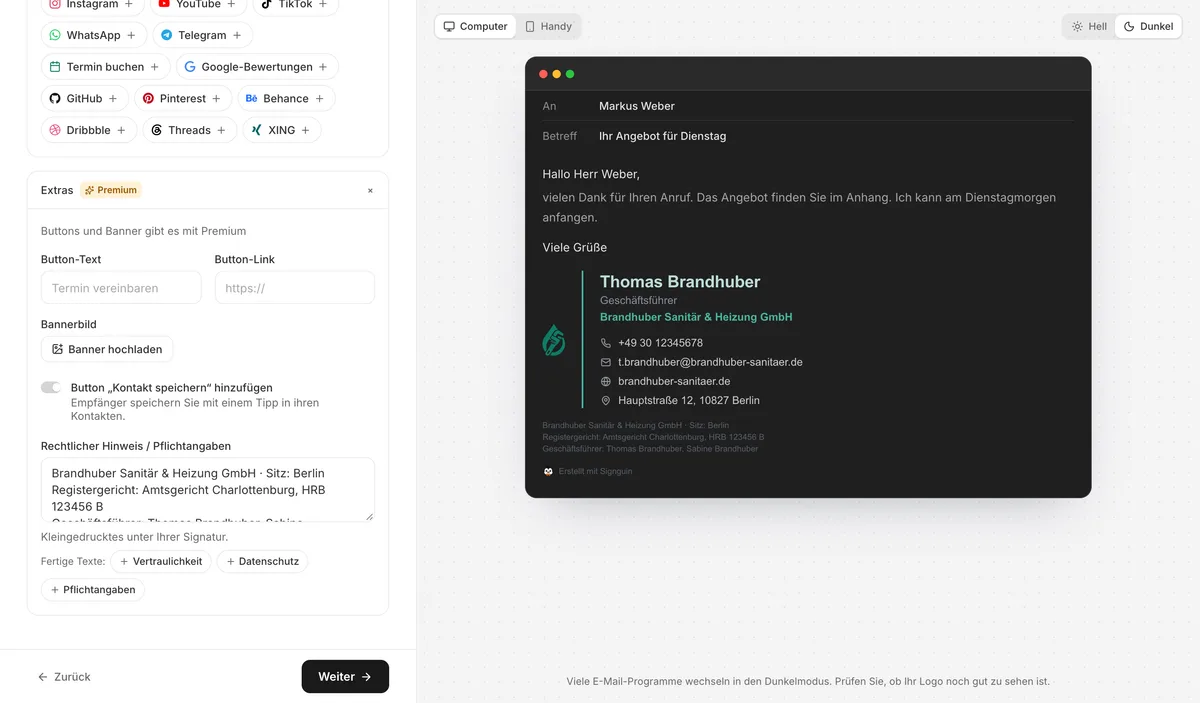Switch preview to Handy view

coord(549,26)
